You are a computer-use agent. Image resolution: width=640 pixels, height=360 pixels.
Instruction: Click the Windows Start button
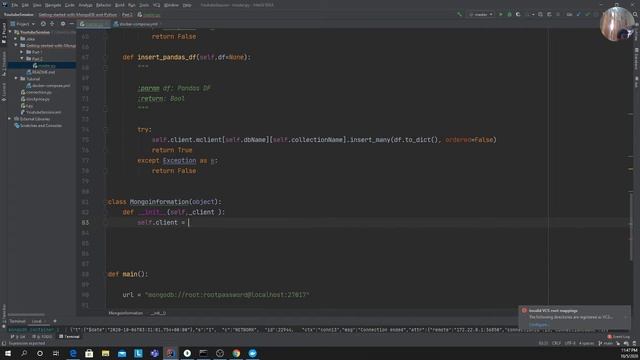8,353
